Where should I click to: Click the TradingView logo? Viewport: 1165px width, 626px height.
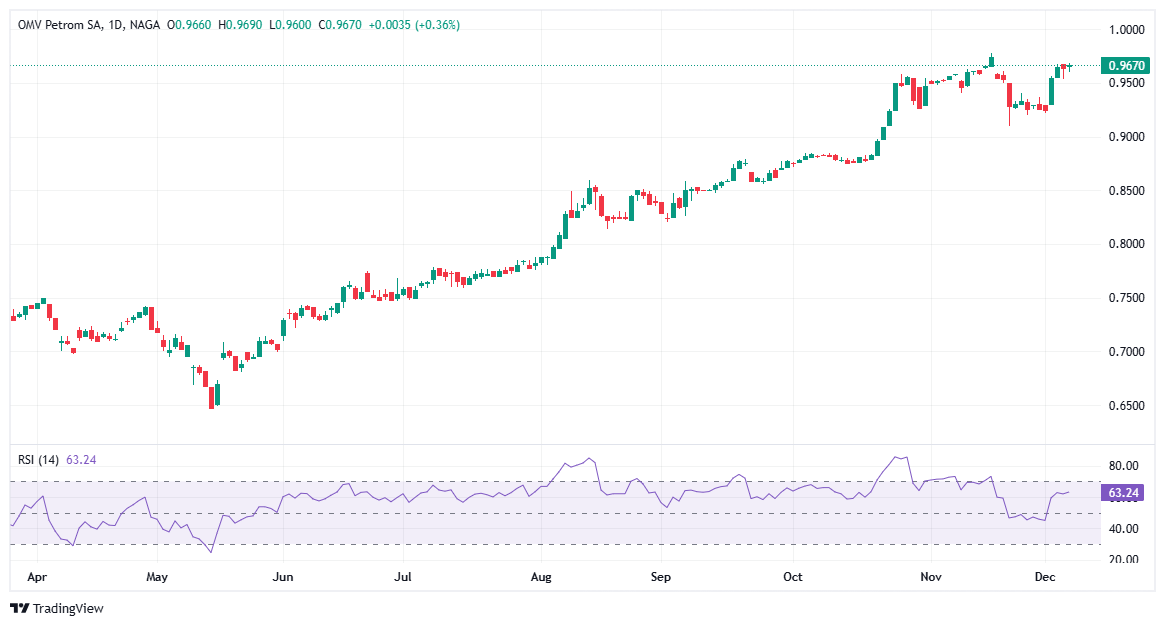click(x=57, y=608)
